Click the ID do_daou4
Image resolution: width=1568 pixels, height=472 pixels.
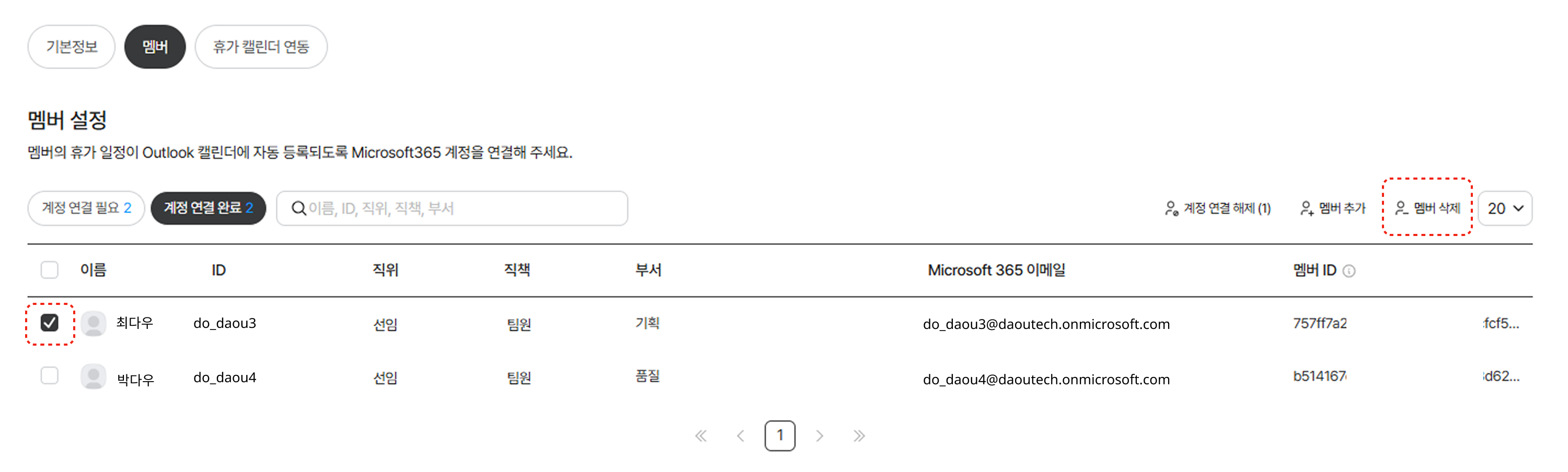[x=225, y=377]
